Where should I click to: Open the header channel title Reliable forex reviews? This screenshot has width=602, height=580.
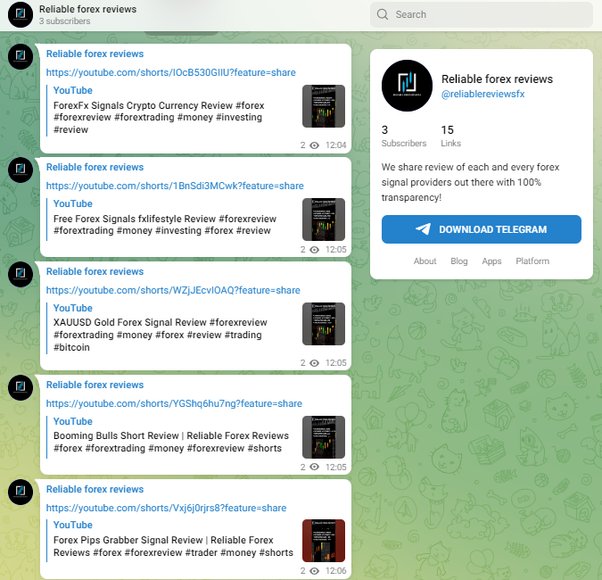point(88,9)
